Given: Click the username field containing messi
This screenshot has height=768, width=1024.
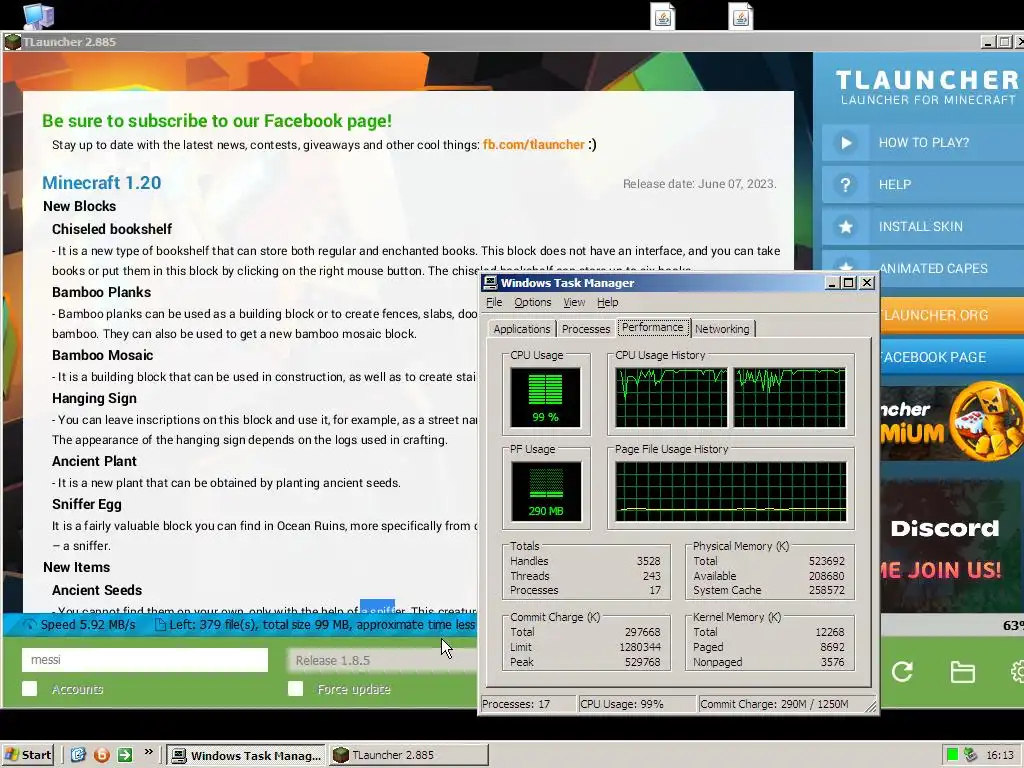Looking at the screenshot, I should [x=145, y=660].
